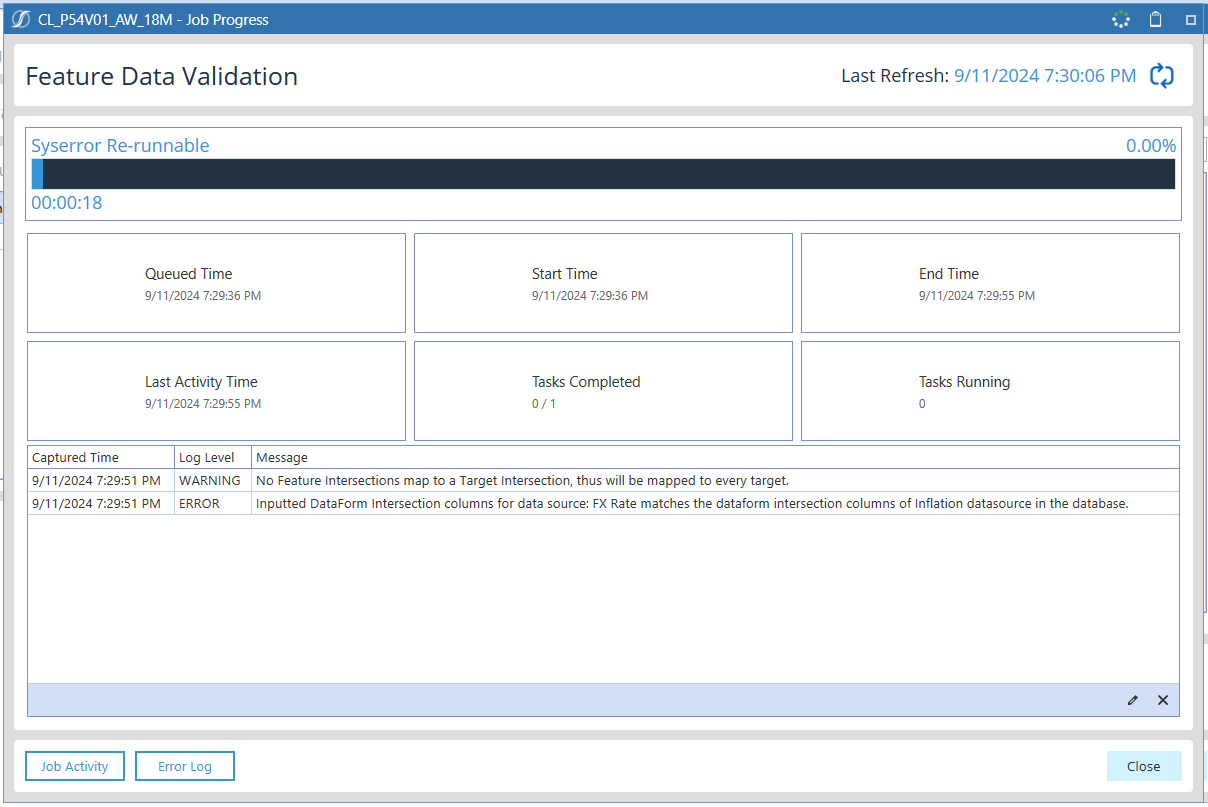
Task: Open the Error Log
Action: pyautogui.click(x=185, y=766)
